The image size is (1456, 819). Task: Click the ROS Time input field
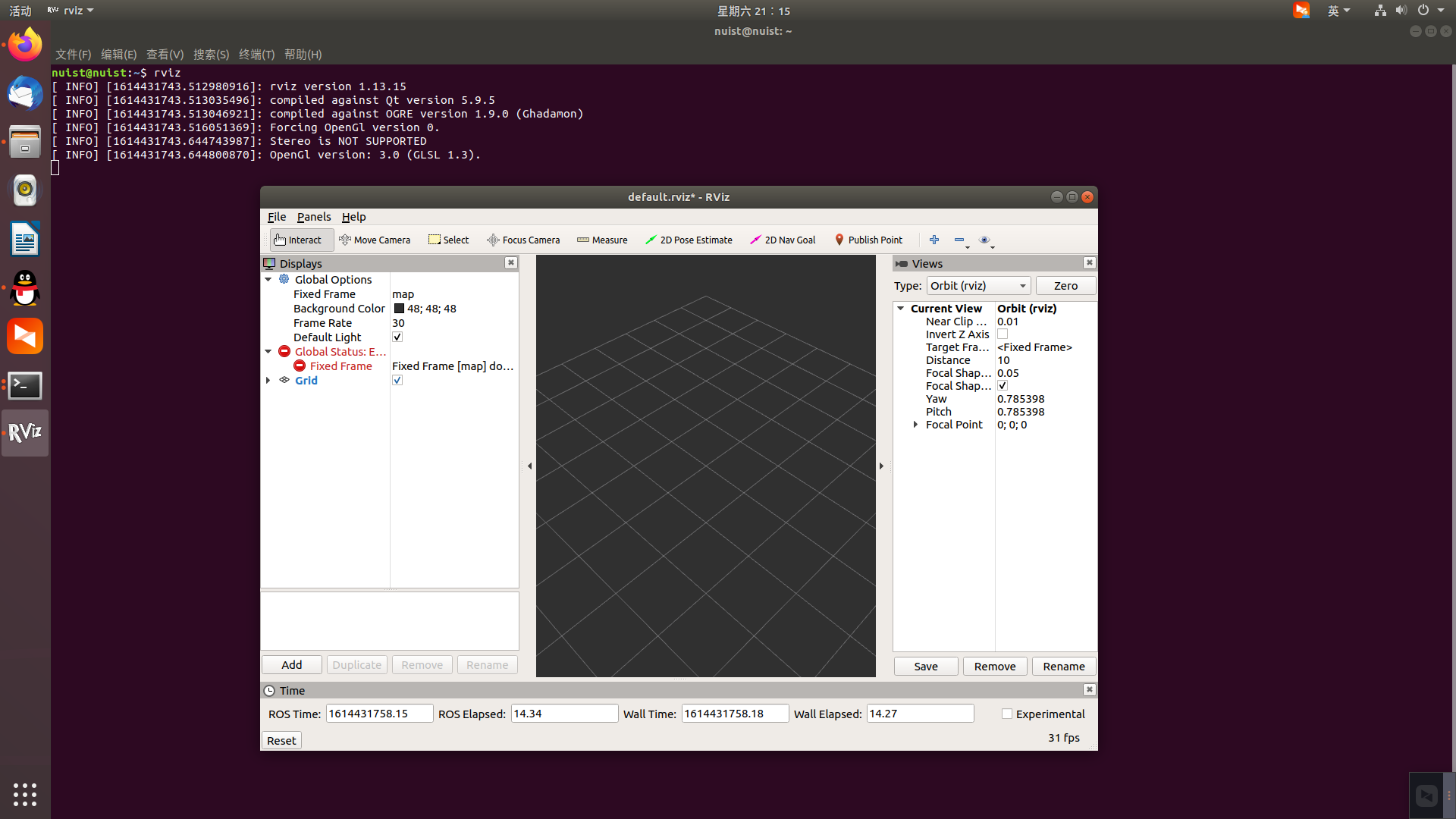378,713
